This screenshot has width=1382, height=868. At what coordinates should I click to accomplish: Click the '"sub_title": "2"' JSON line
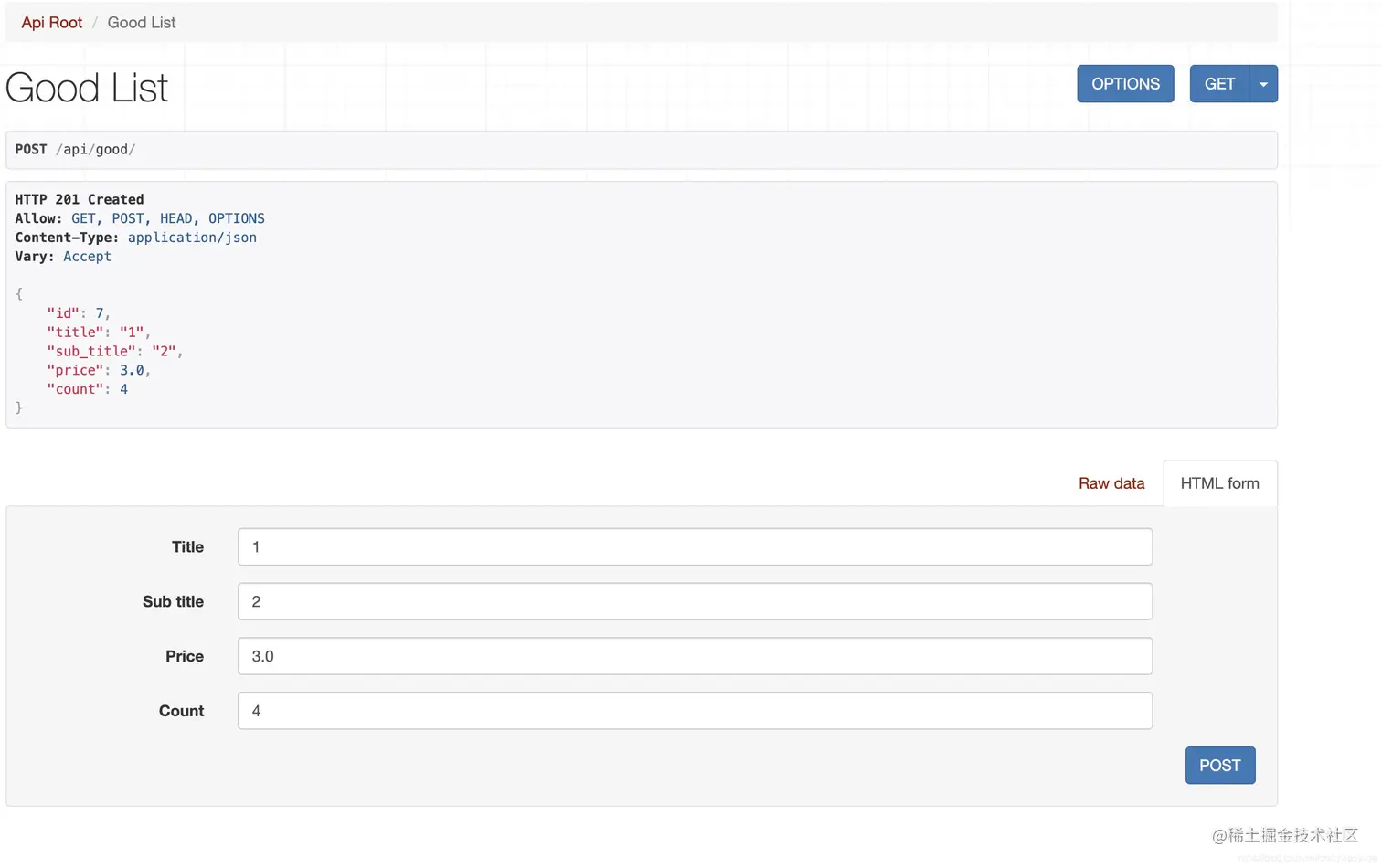115,352
